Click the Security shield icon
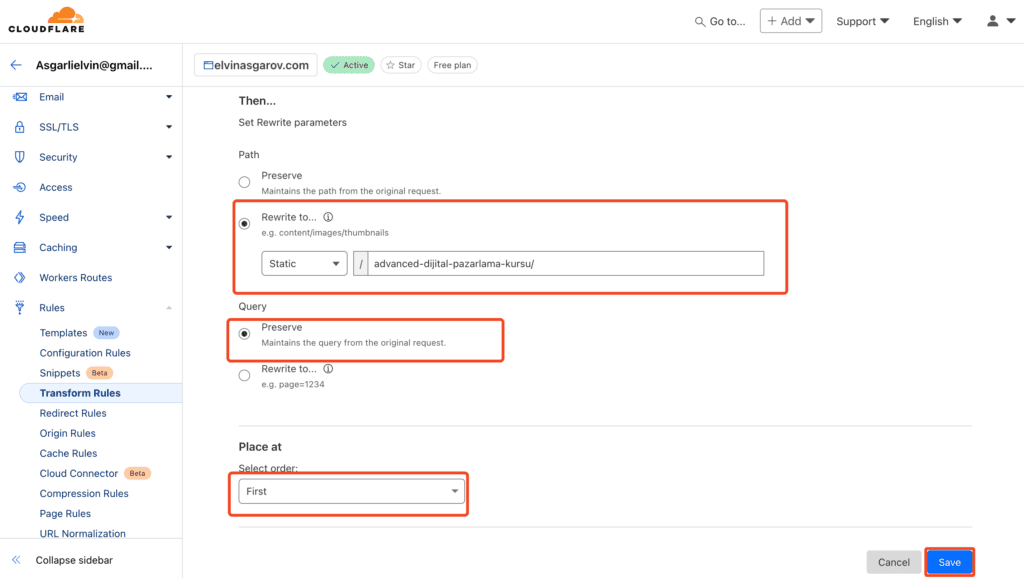Image resolution: width=1024 pixels, height=578 pixels. 20,157
